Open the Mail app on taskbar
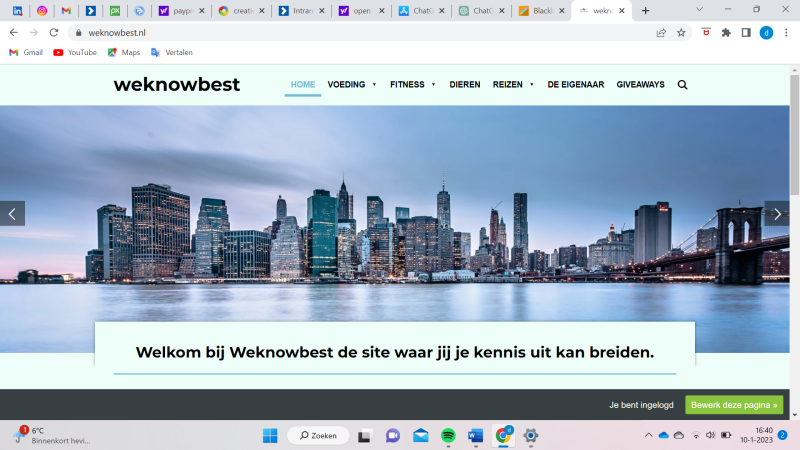Screen dimensions: 800x450 pos(421,436)
